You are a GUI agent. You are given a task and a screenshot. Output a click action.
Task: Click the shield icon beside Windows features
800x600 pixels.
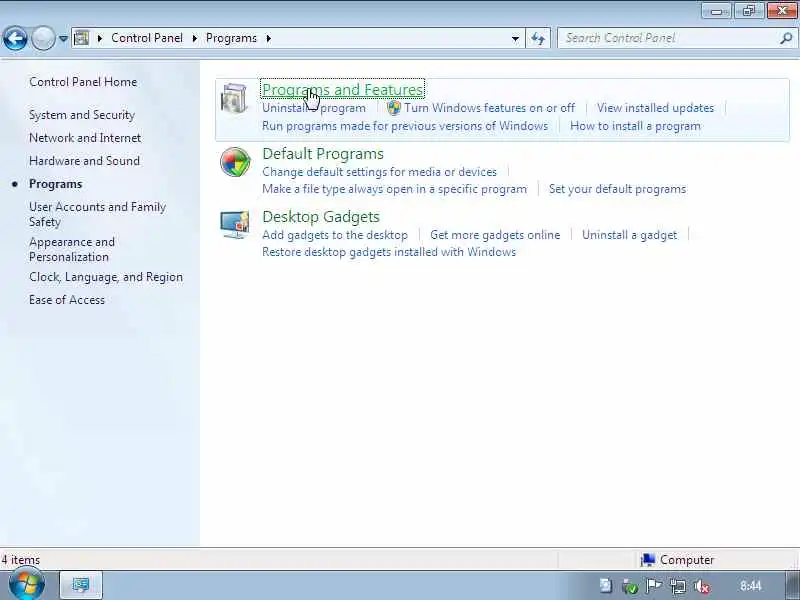394,108
